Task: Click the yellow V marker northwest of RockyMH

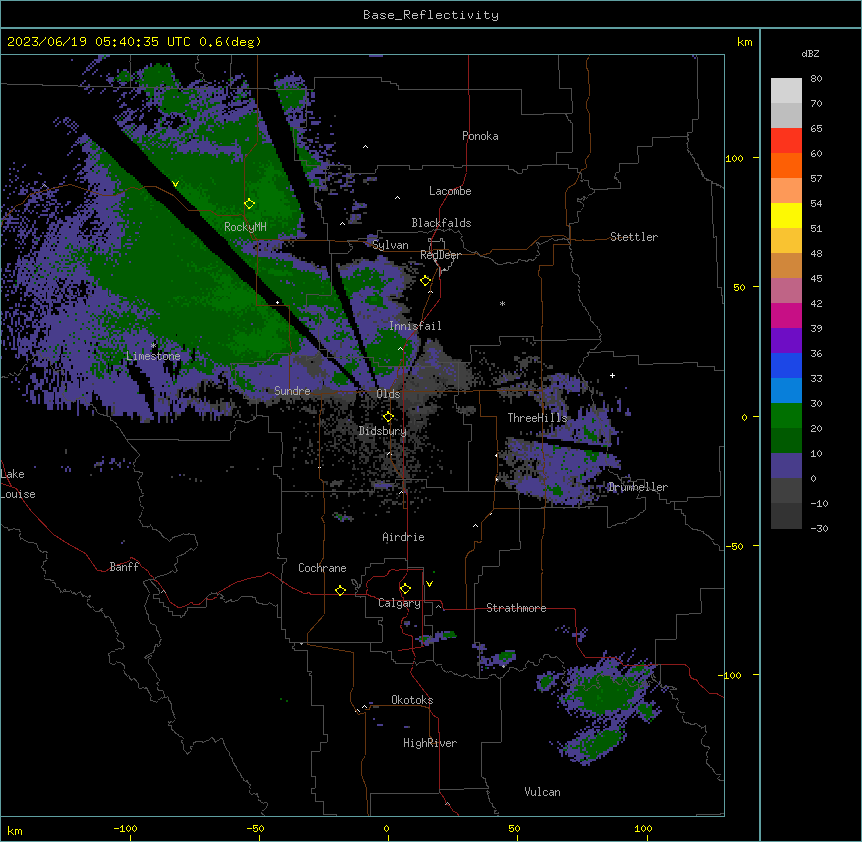Action: [175, 184]
